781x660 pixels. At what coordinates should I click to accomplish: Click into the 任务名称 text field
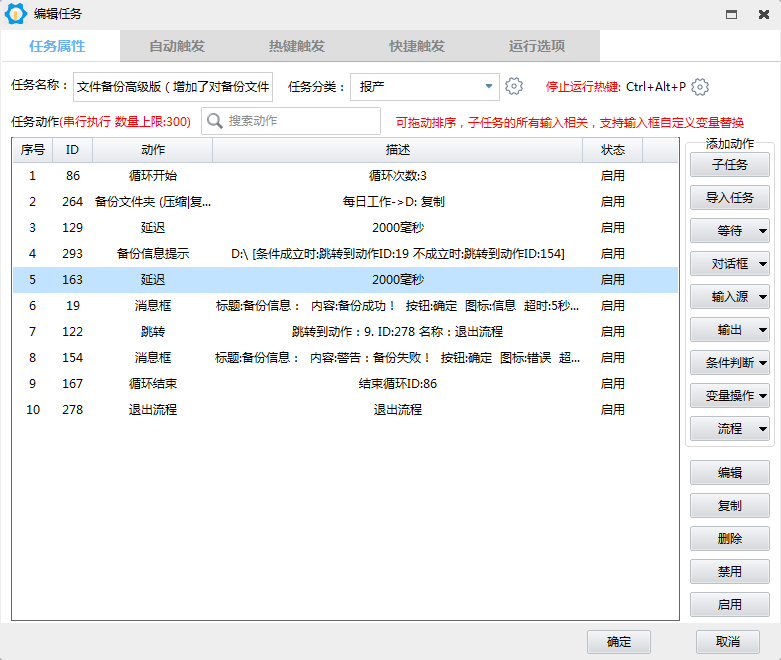173,87
